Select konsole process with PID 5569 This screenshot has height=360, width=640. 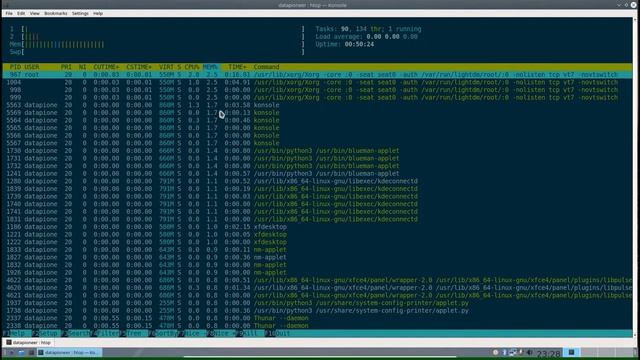(318, 113)
